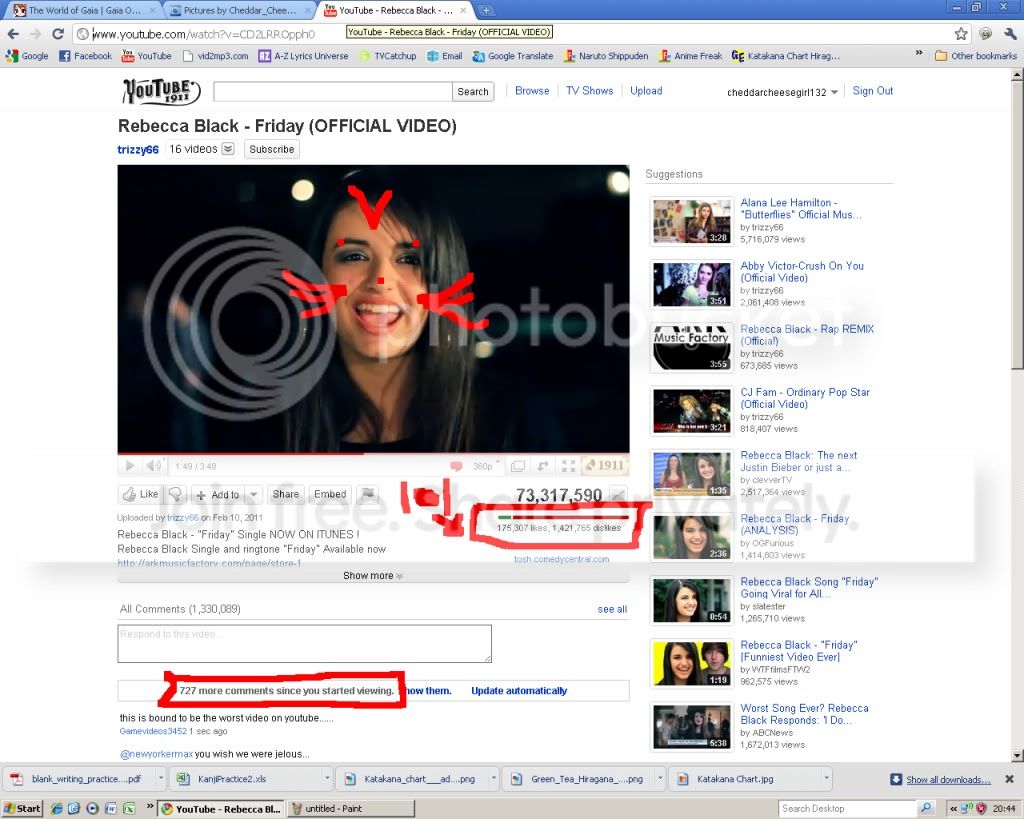This screenshot has width=1024, height=819.
Task: Open KanjiPractice2.xls download dropdown arrow
Action: (x=327, y=779)
